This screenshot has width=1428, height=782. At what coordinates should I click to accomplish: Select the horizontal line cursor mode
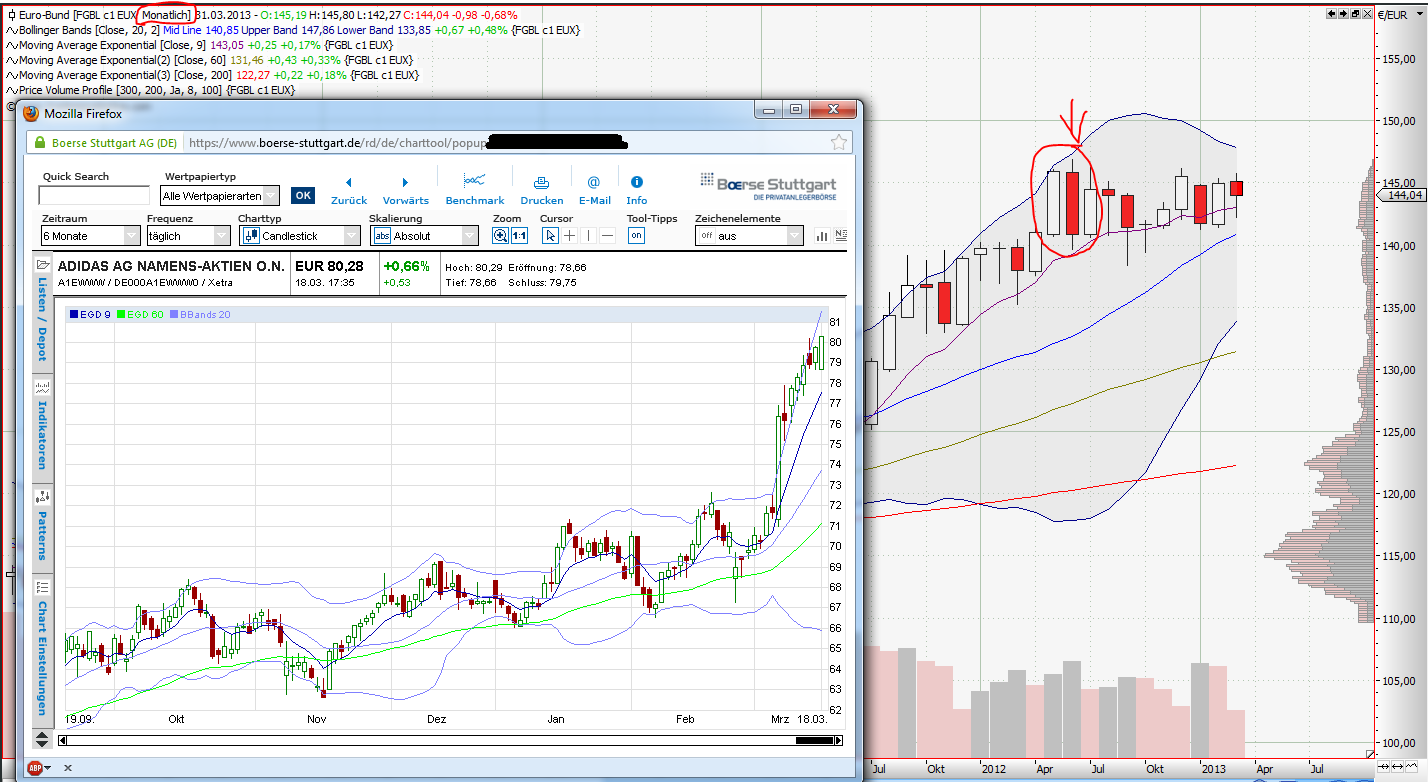click(x=607, y=236)
